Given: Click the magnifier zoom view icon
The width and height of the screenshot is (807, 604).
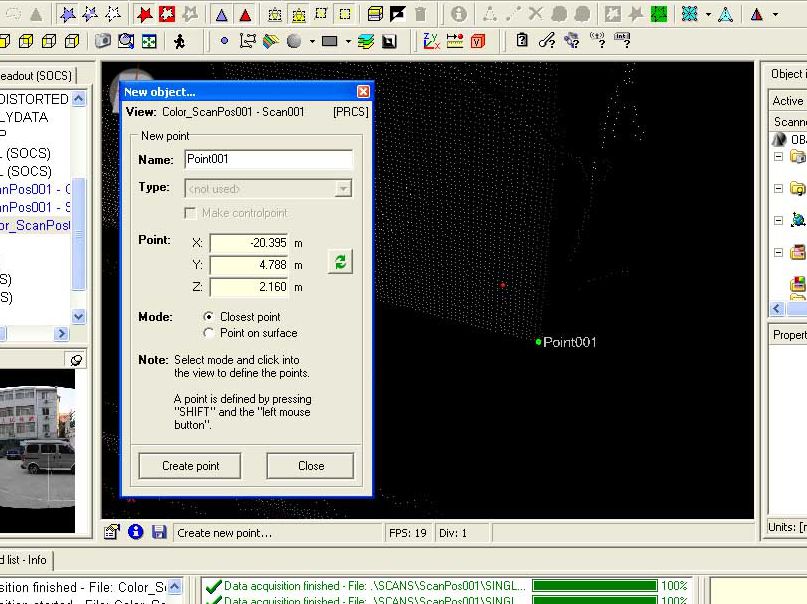Looking at the screenshot, I should [x=126, y=41].
